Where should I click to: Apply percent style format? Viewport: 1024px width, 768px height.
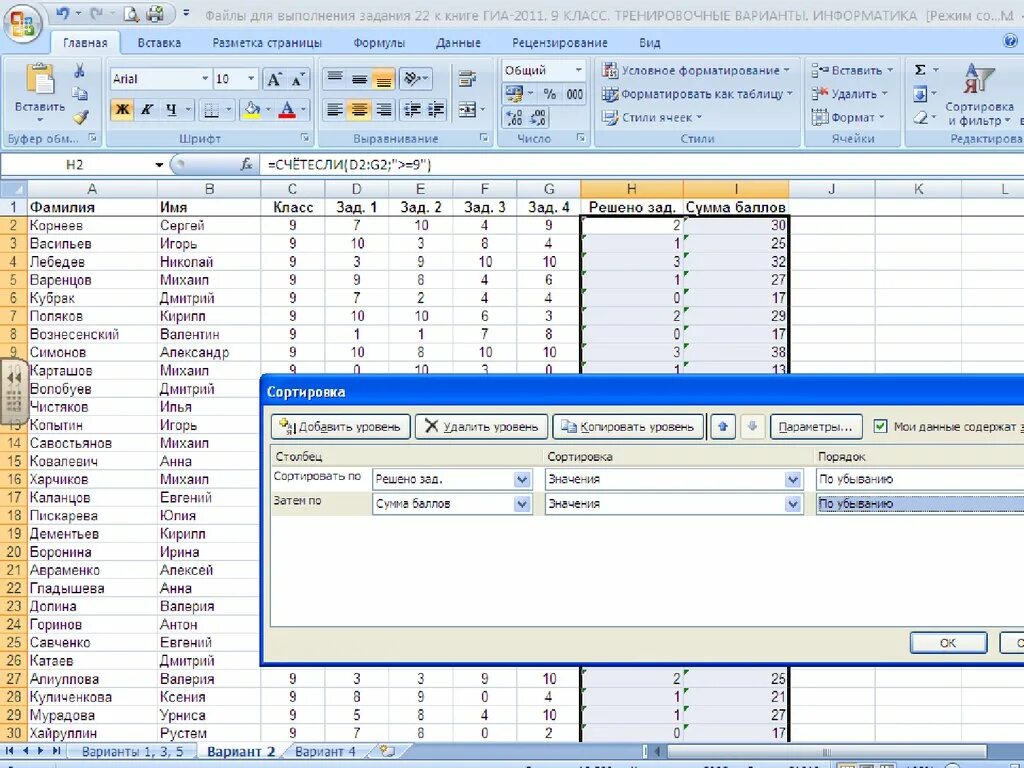(550, 94)
